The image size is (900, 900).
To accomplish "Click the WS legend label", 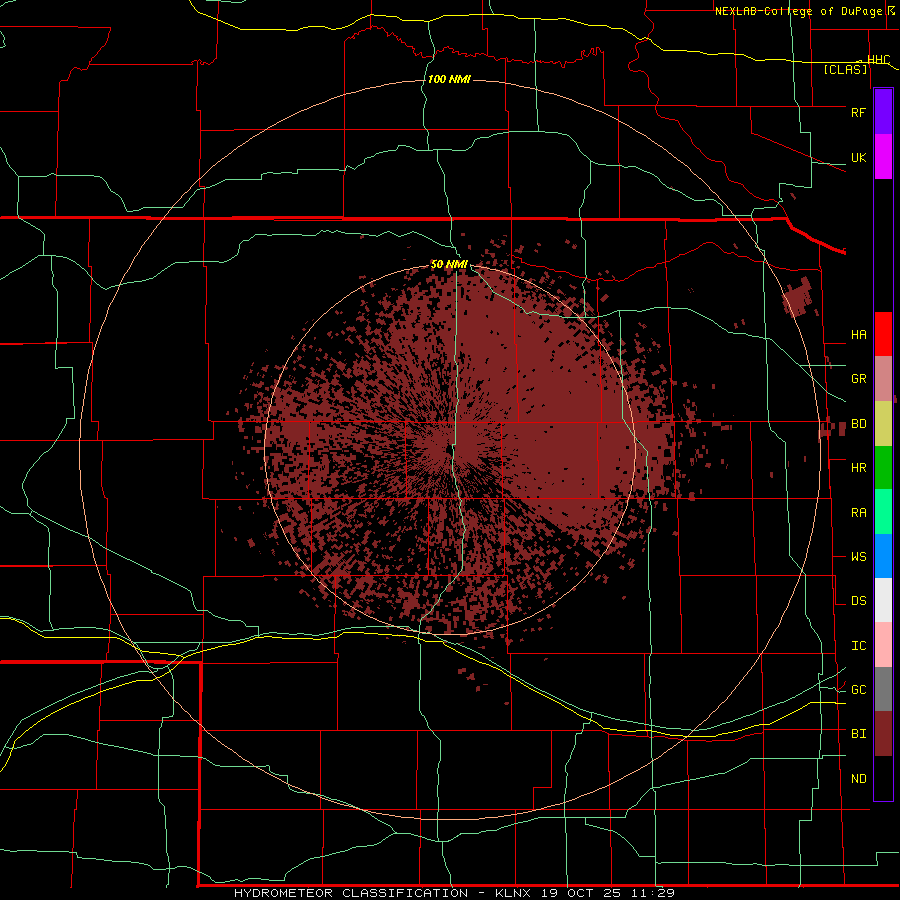I will click(858, 557).
